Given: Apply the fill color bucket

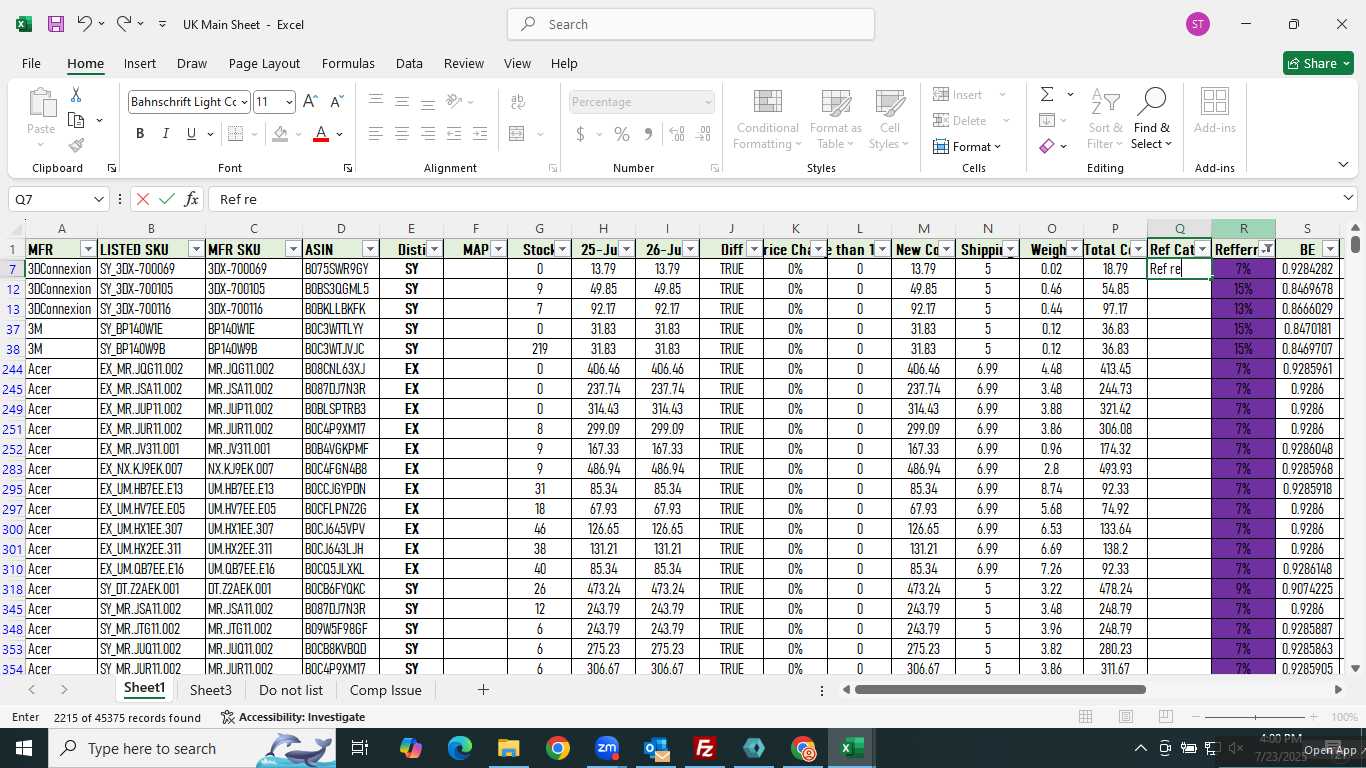Looking at the screenshot, I should 280,134.
